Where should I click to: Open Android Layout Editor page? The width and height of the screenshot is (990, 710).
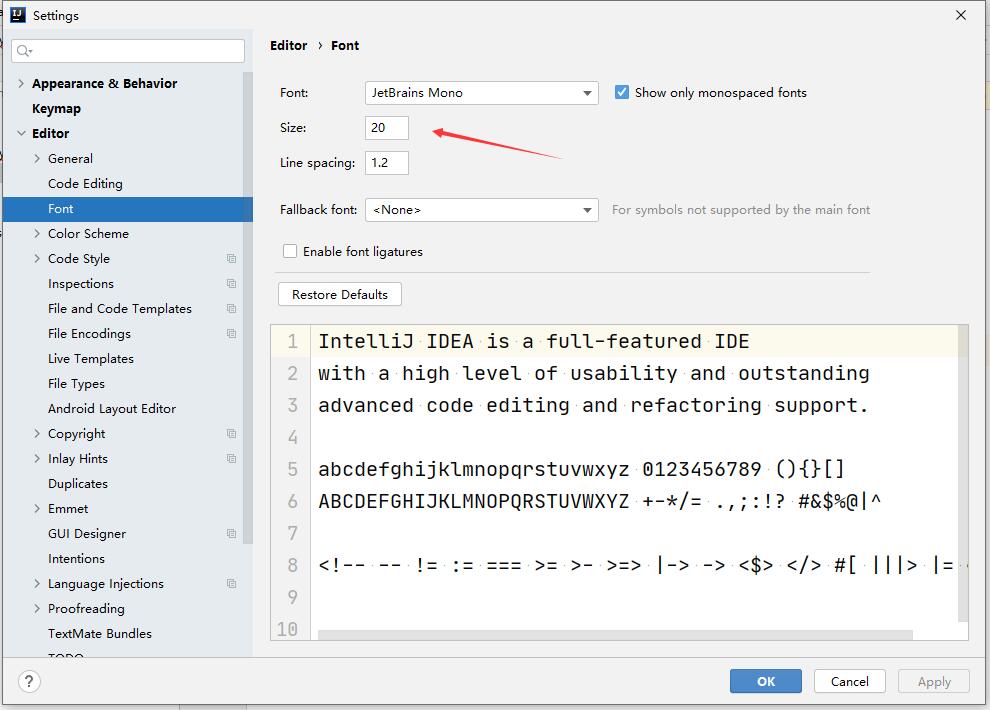click(x=112, y=409)
